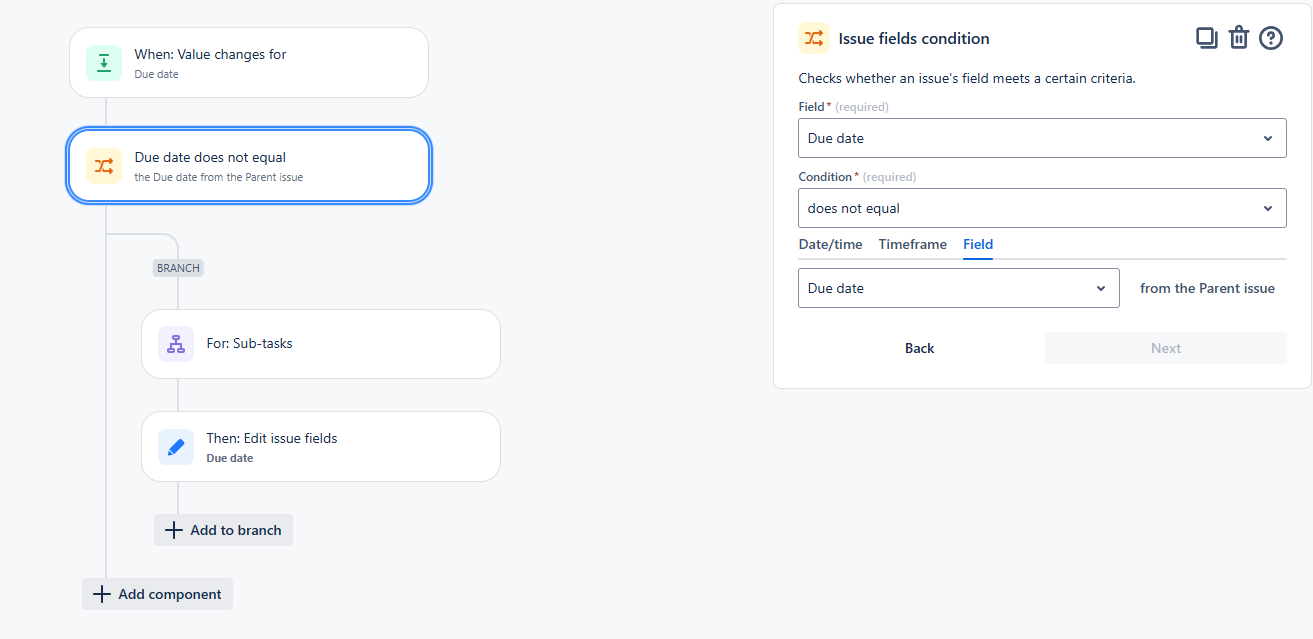
Task: Switch to the Timeframe tab
Action: tap(912, 244)
